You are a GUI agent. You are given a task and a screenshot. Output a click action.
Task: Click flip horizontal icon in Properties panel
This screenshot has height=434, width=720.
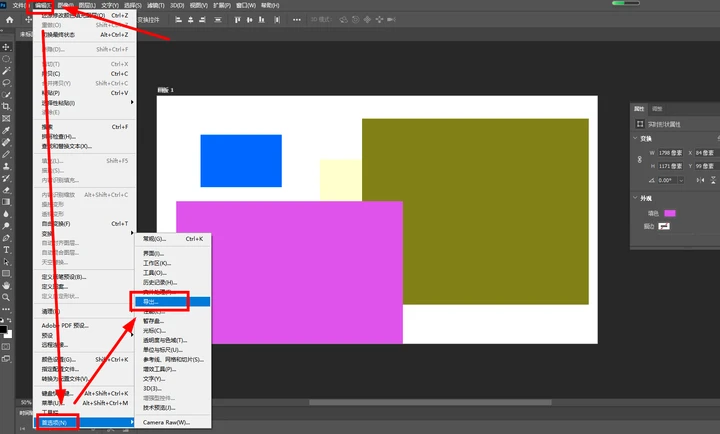pyautogui.click(x=700, y=180)
